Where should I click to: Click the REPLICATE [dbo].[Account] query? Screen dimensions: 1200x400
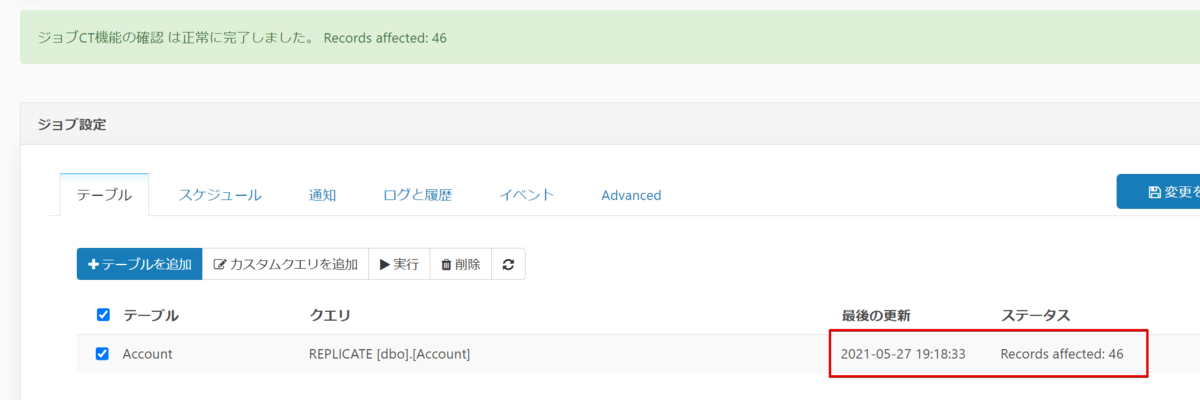tap(389, 354)
